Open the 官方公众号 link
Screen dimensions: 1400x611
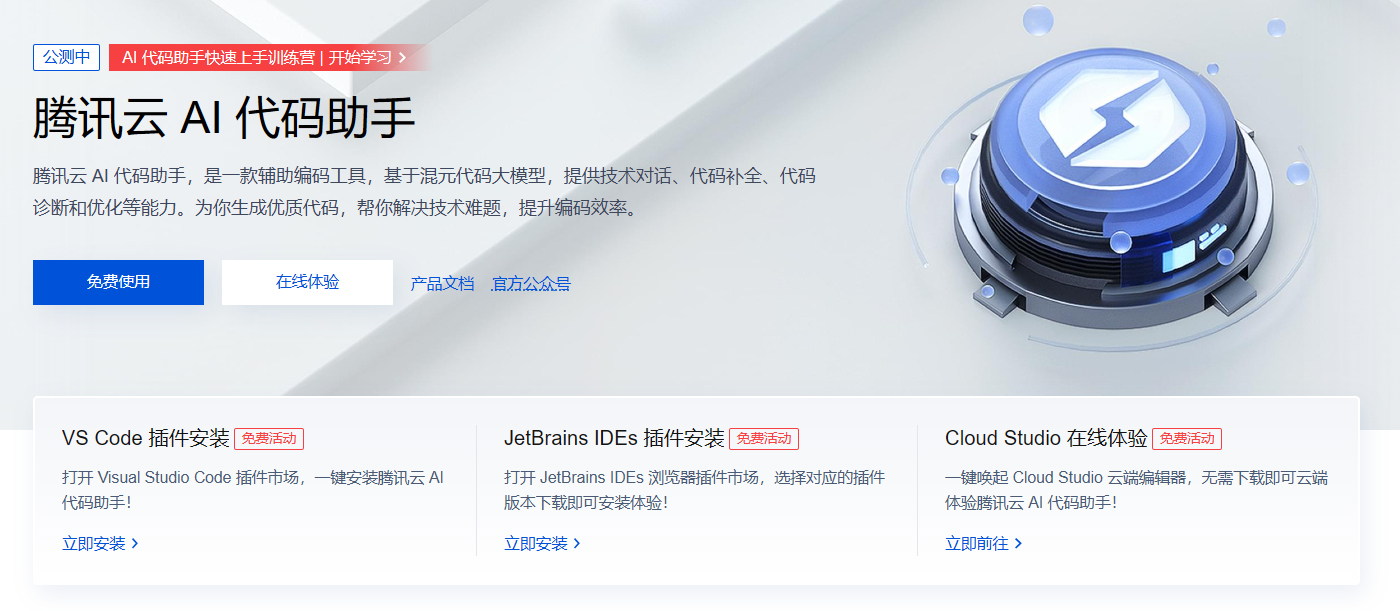(x=531, y=283)
